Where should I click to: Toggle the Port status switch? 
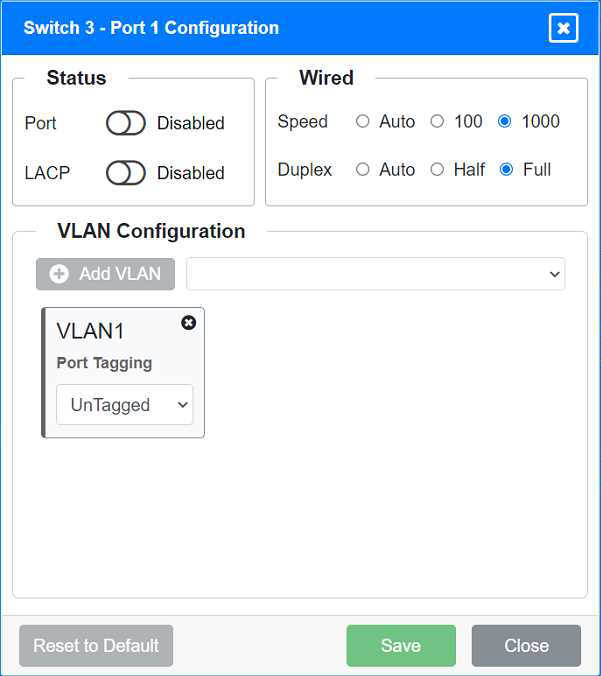coord(126,123)
